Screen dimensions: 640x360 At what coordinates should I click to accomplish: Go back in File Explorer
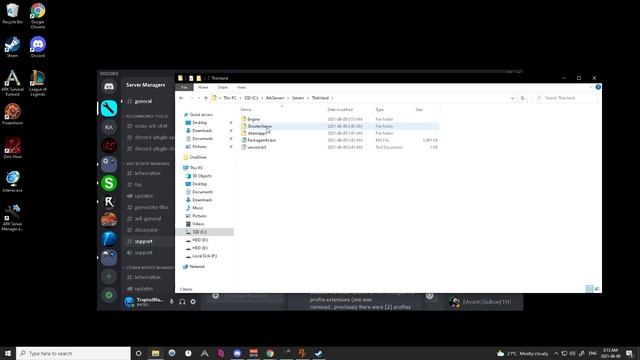(181, 98)
